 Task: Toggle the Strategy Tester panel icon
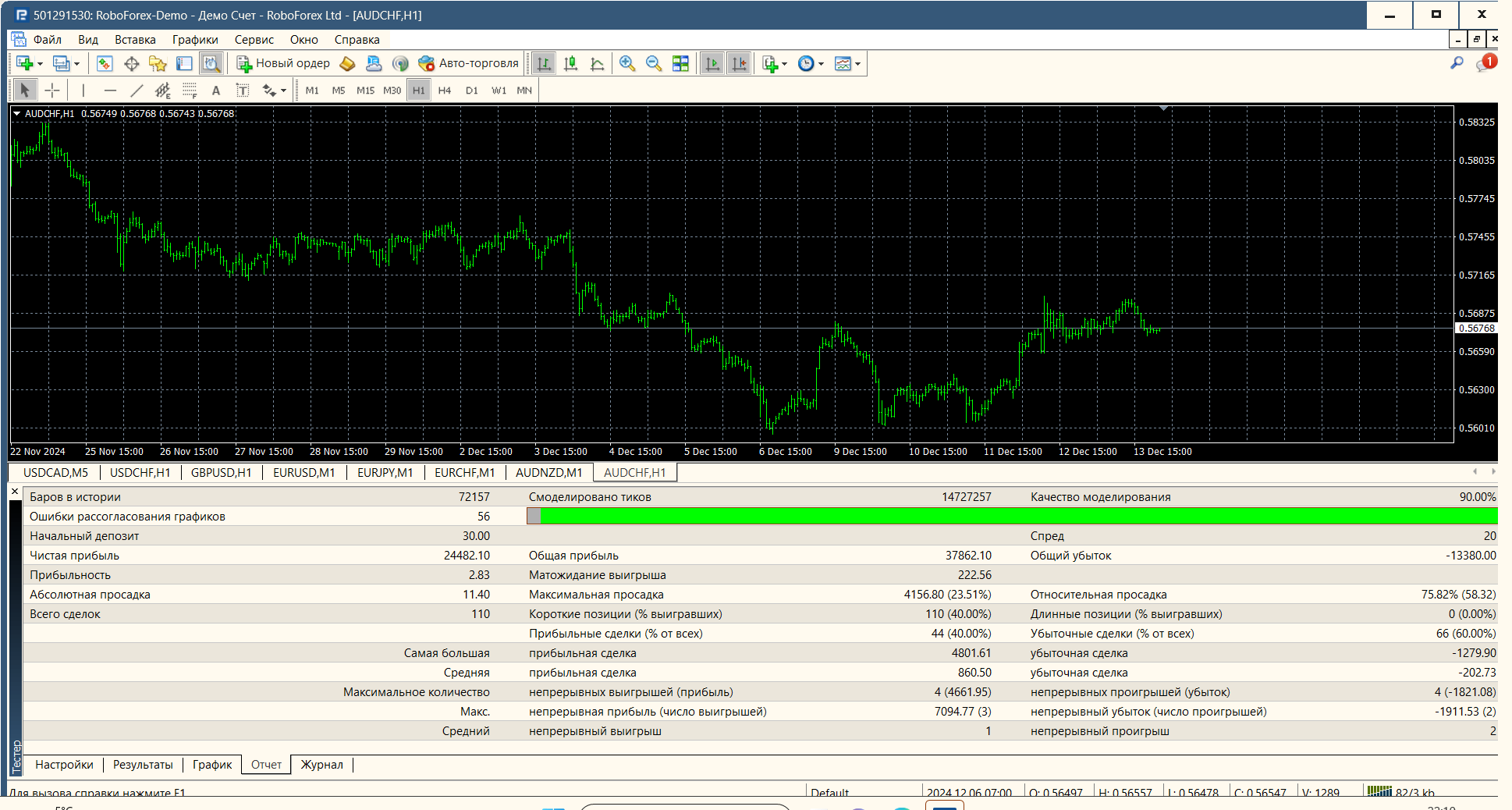click(211, 63)
